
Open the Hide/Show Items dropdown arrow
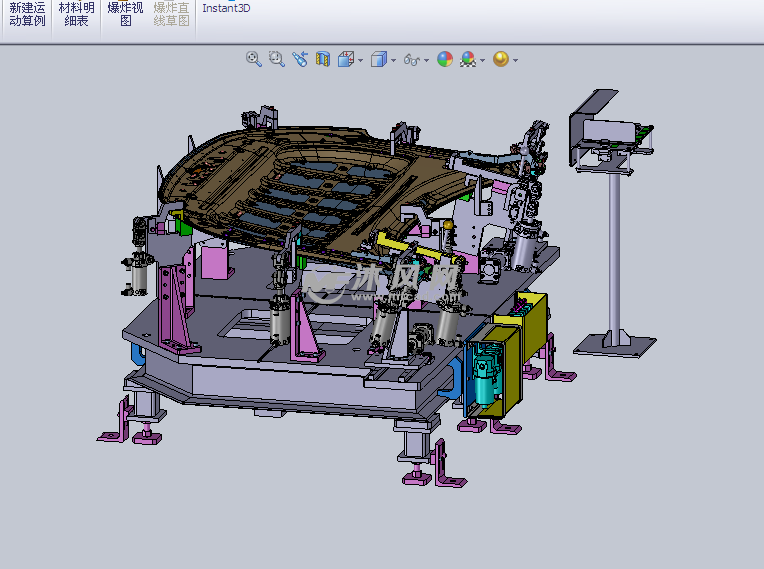tap(426, 61)
